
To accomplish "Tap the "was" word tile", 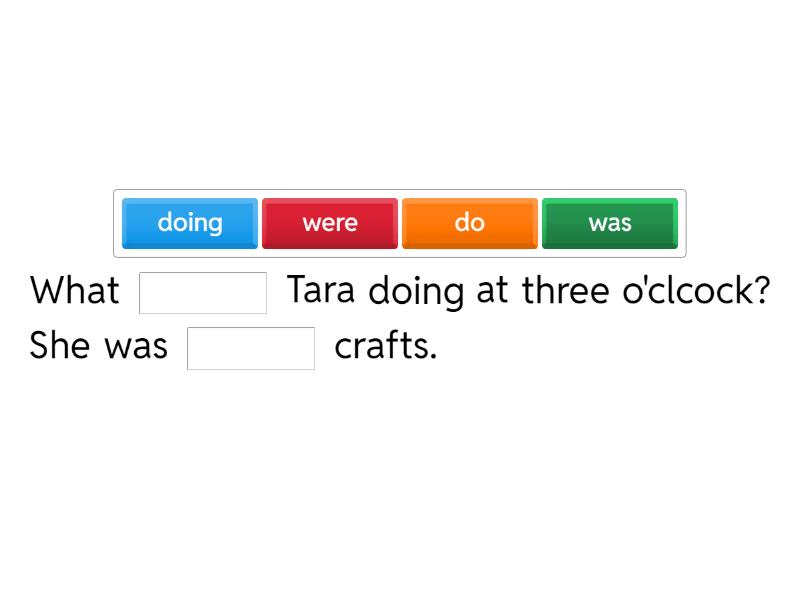I will coord(610,223).
